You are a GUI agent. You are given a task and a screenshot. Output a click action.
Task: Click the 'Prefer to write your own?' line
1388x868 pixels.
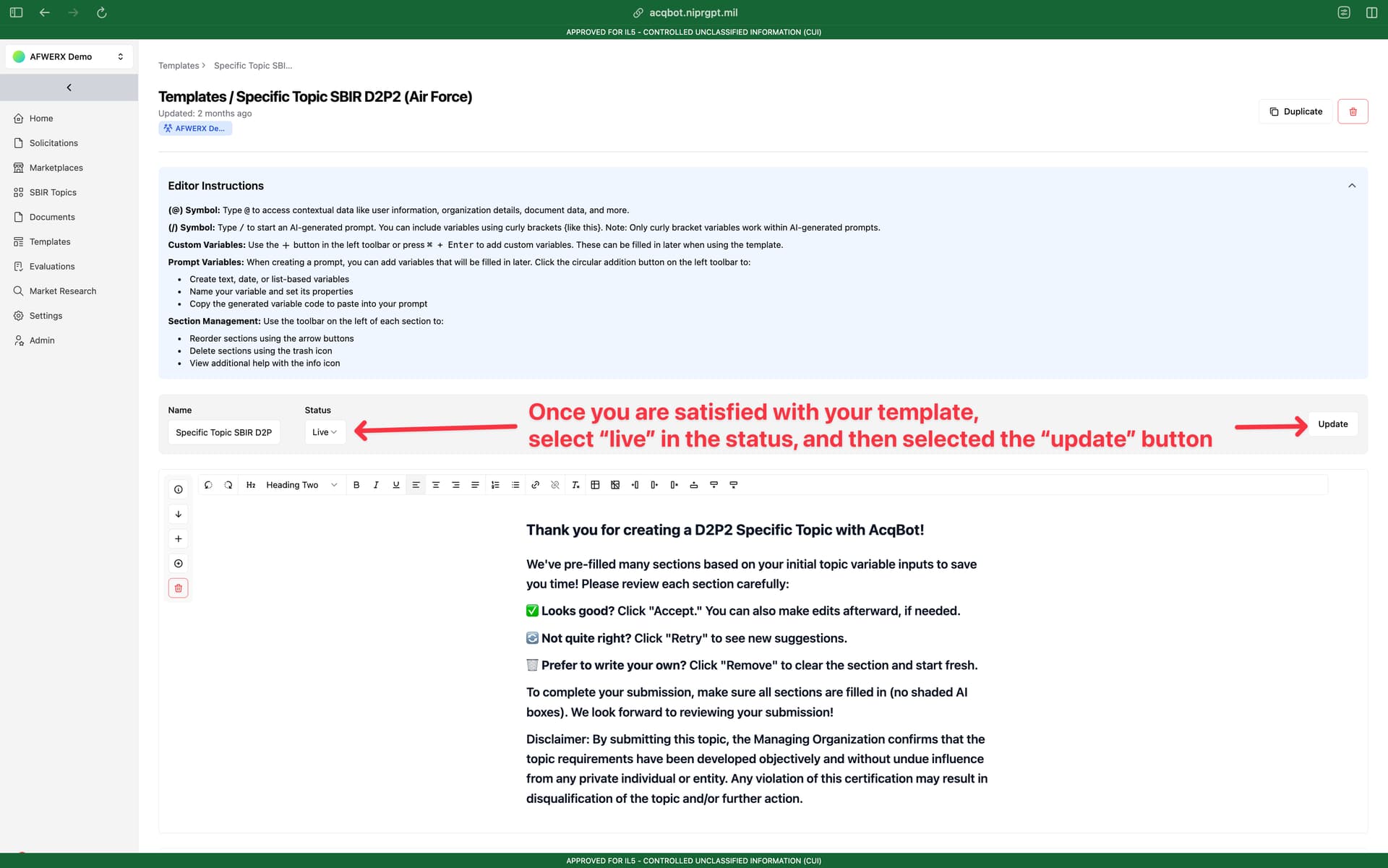tap(752, 665)
